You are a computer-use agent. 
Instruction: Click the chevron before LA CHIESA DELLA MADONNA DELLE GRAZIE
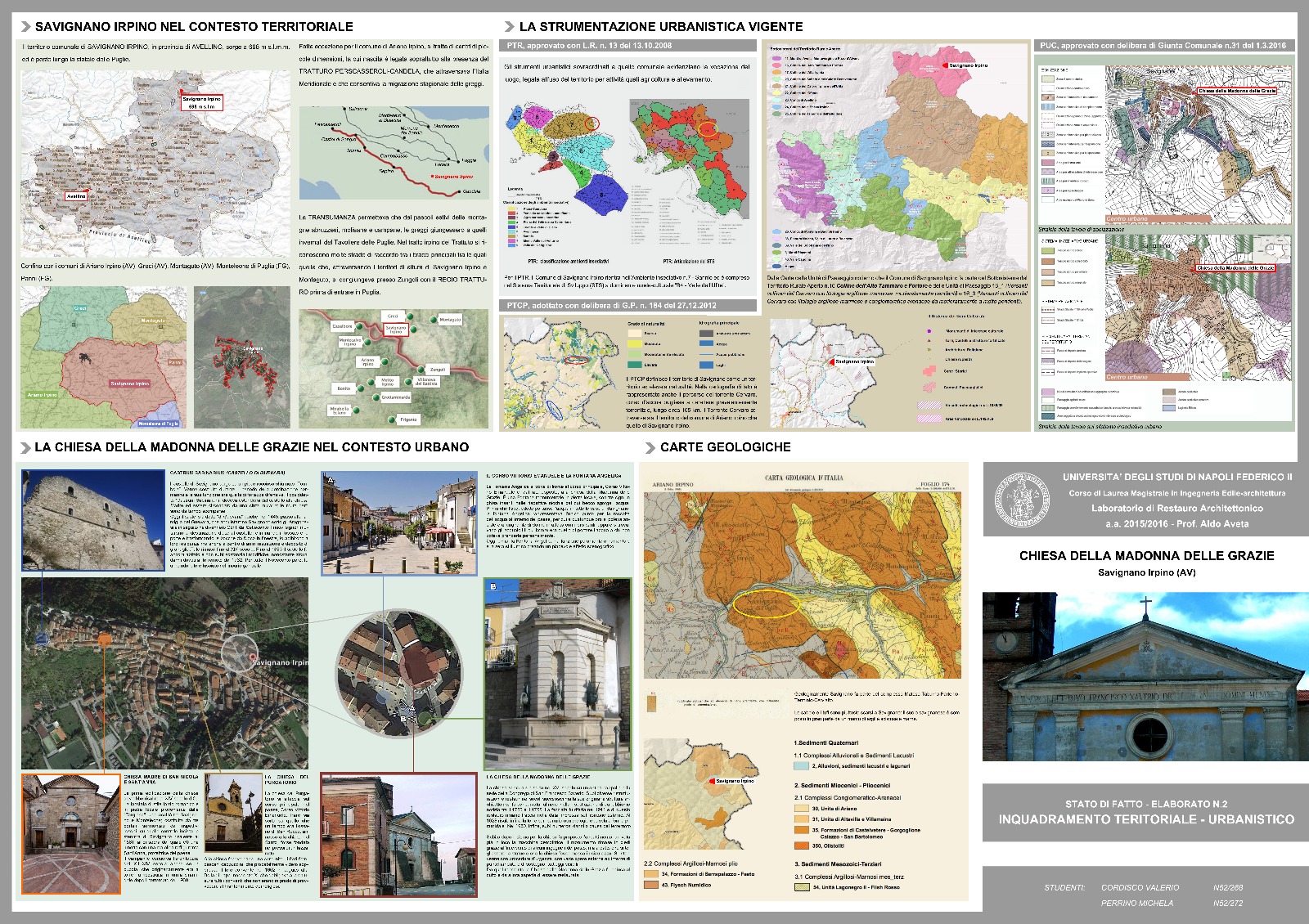tap(25, 447)
